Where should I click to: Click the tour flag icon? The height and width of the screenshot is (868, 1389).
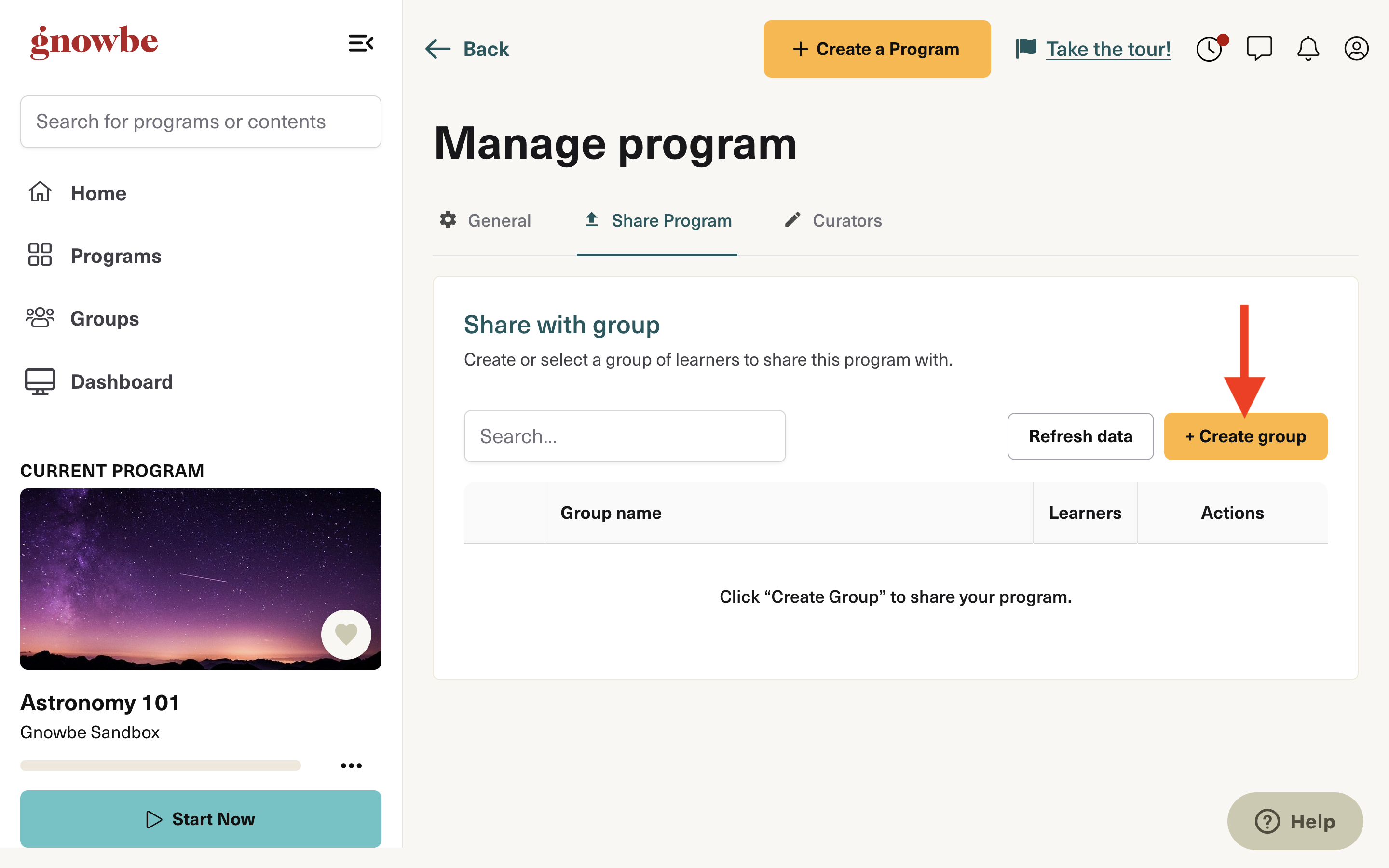point(1026,48)
